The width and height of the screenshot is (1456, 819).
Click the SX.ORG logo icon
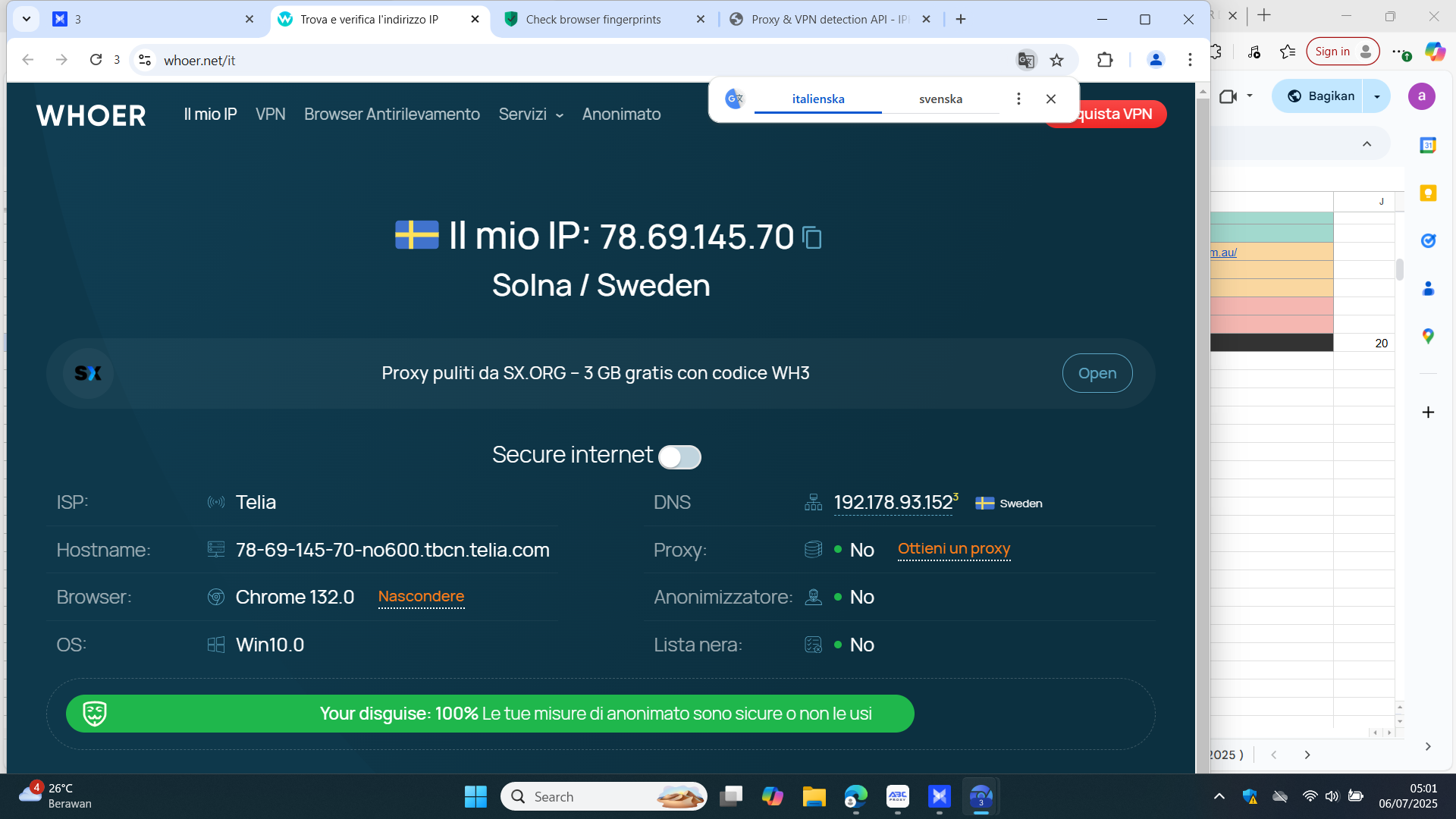tap(88, 373)
